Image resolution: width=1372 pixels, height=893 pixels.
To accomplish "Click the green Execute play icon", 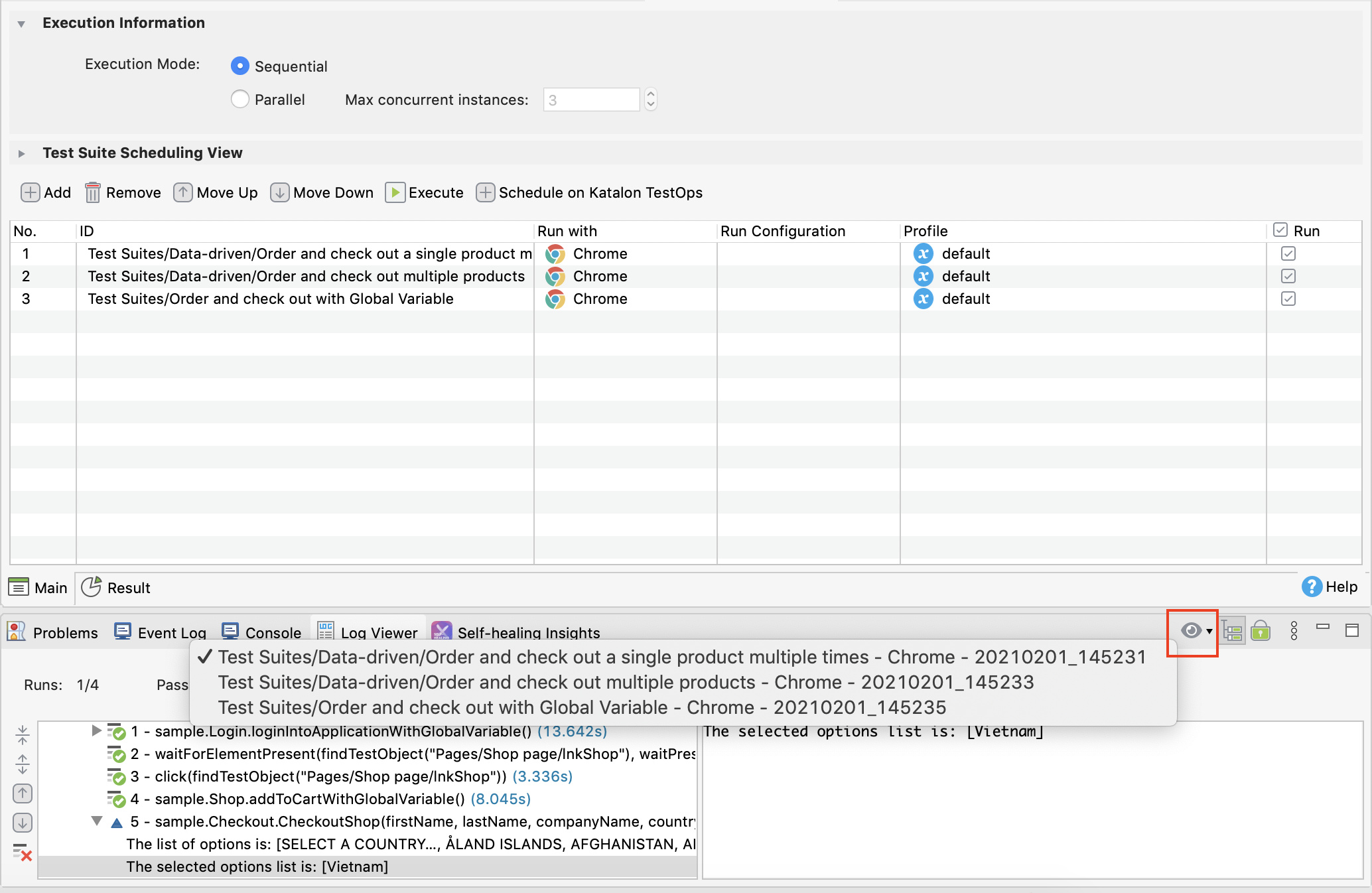I will [x=395, y=192].
